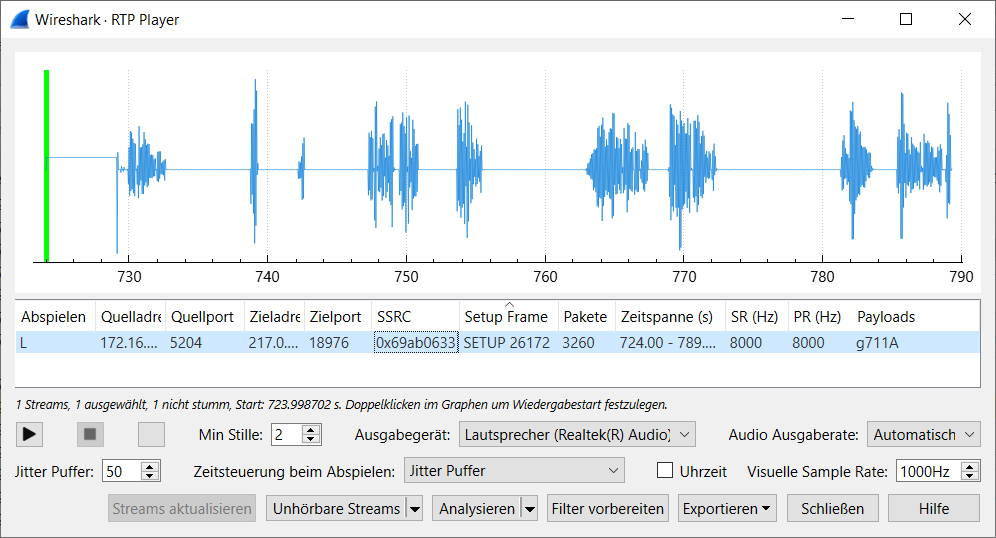996x538 pixels.
Task: Sort by the Quelladresse column header
Action: point(130,316)
